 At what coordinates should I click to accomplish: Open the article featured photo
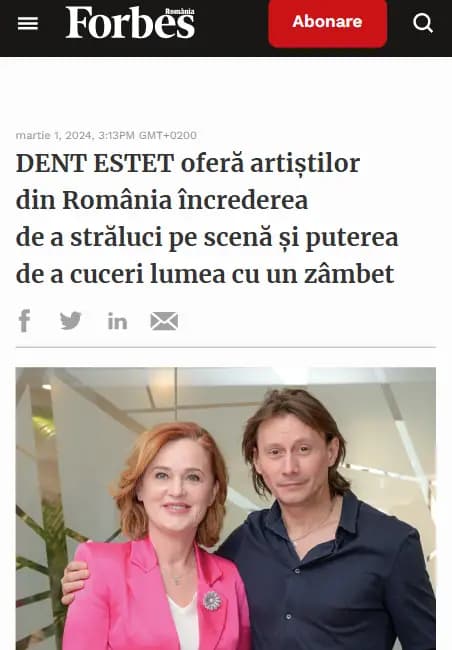226,509
